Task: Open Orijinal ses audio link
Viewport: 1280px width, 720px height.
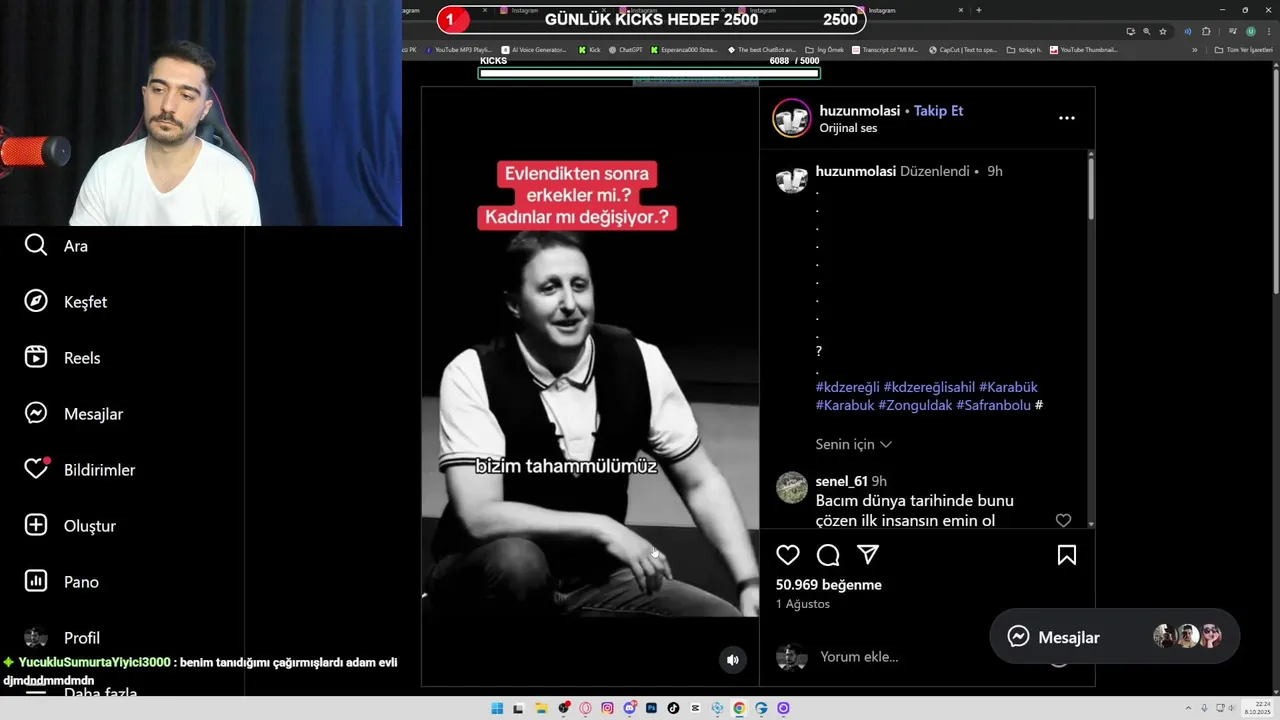Action: click(x=848, y=128)
